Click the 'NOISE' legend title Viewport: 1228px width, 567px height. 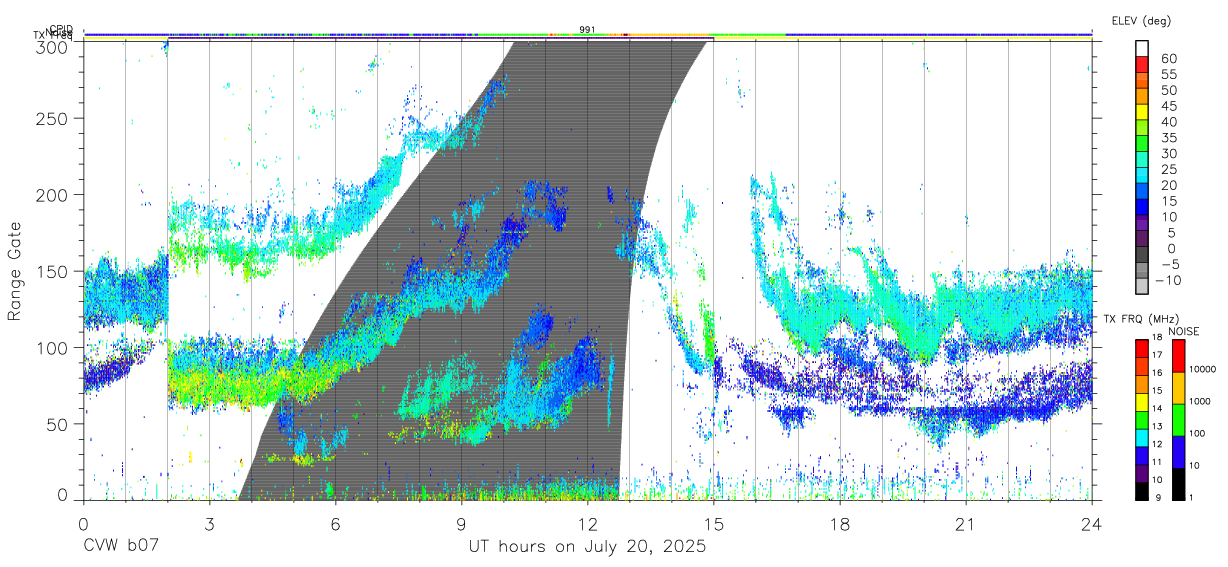tap(1184, 331)
